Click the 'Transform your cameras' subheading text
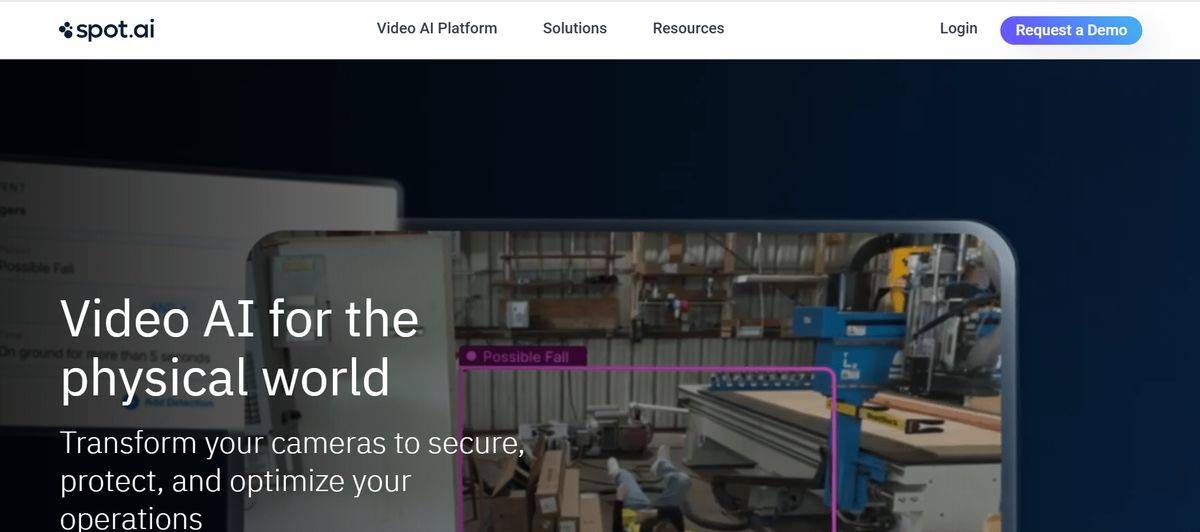This screenshot has height=532, width=1200. [x=293, y=480]
